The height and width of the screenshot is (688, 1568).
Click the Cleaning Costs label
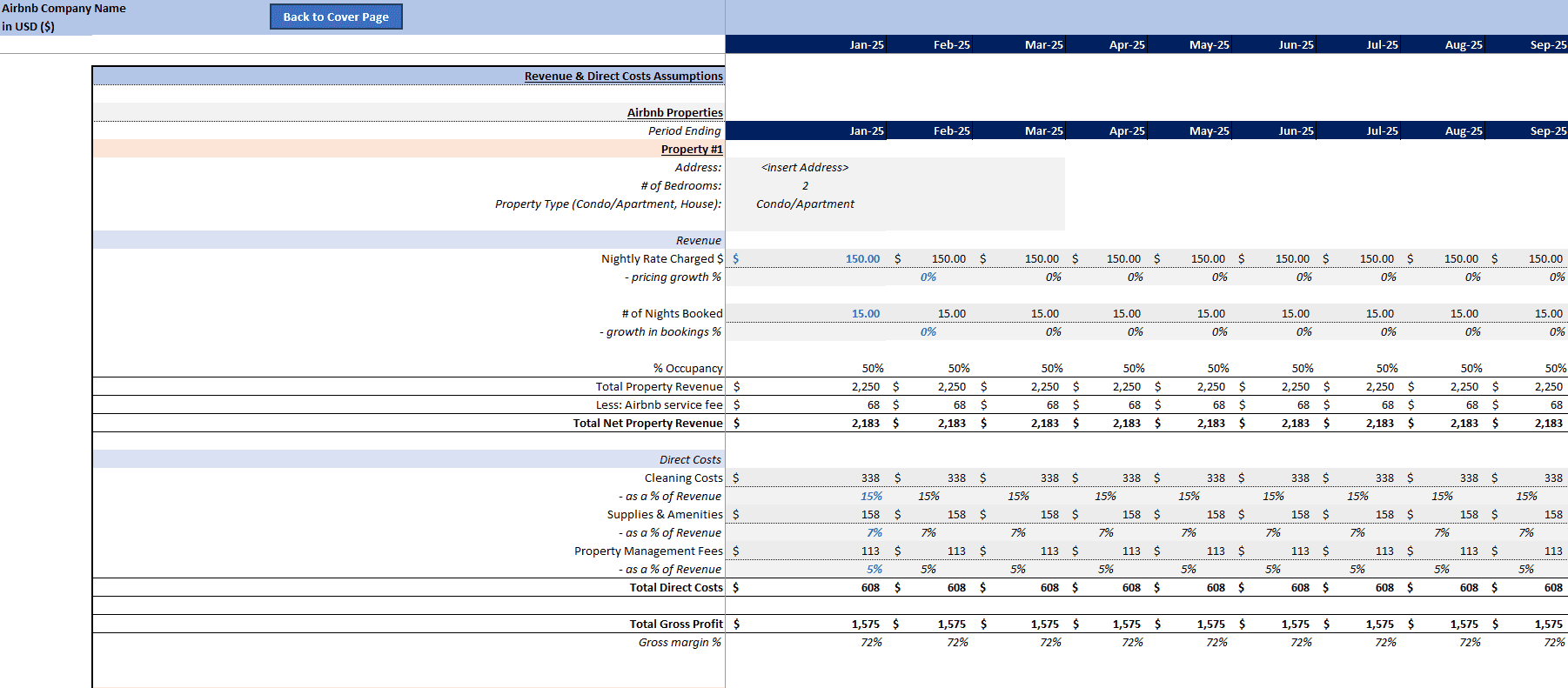point(683,478)
